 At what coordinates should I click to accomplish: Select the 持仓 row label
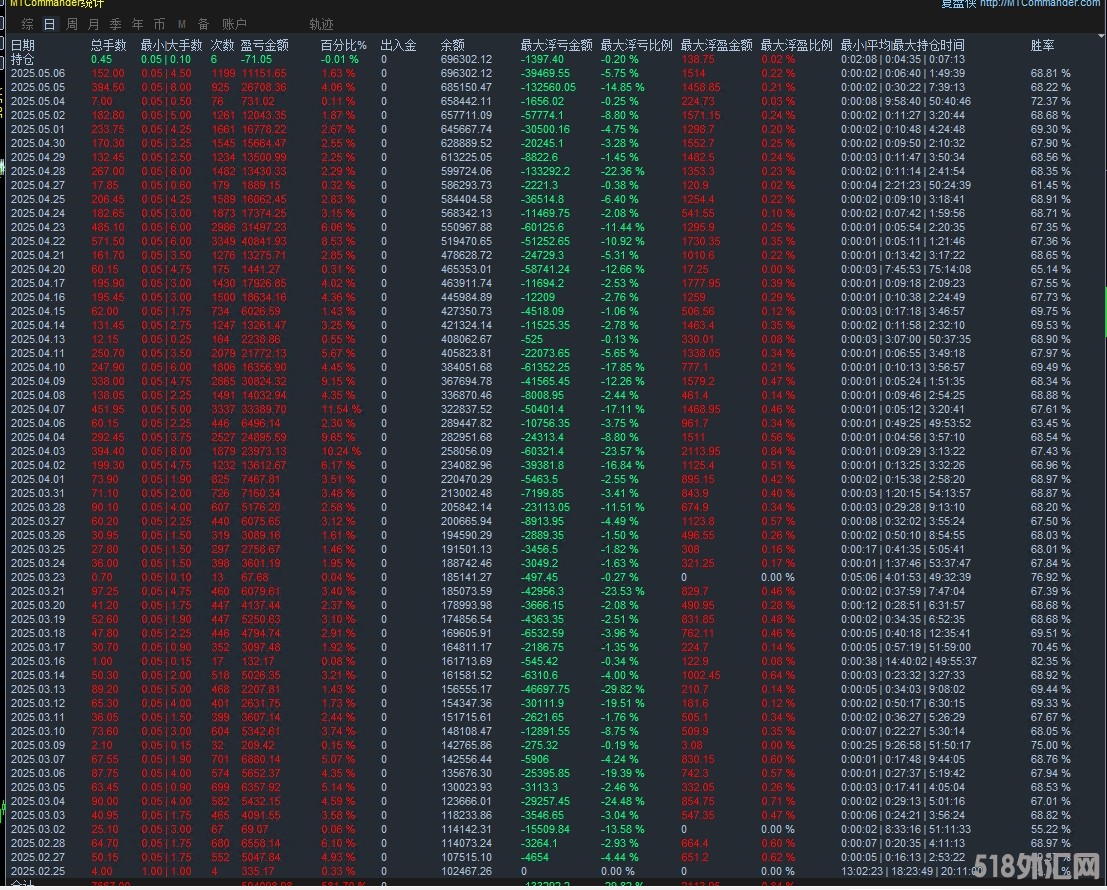click(22, 59)
